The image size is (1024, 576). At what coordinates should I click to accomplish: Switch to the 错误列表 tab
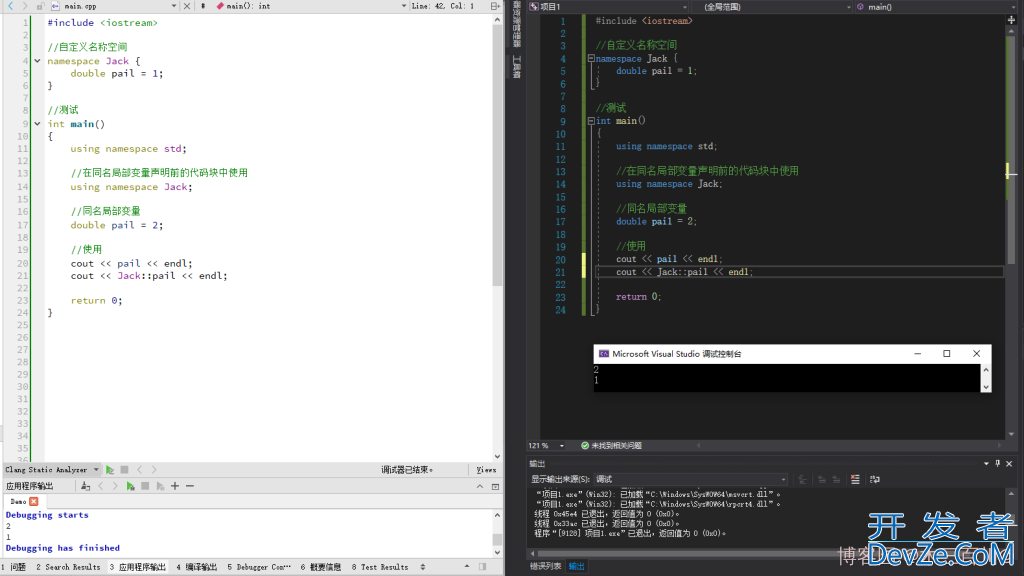[x=545, y=566]
